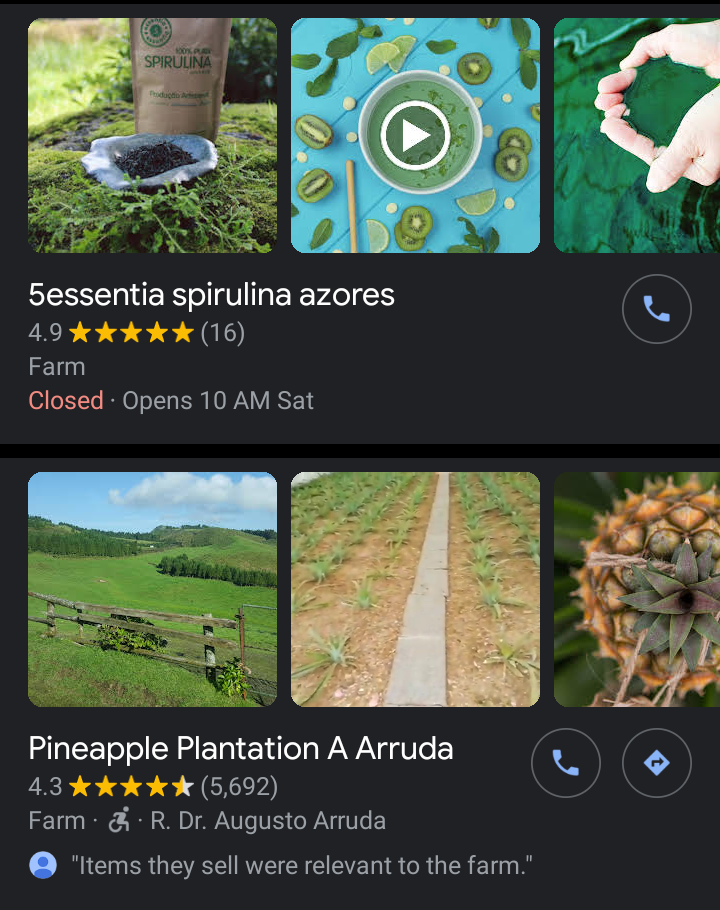Open Pineapple Plantation A Arruda listing title
Screen dimensions: 720x910
pos(240,748)
